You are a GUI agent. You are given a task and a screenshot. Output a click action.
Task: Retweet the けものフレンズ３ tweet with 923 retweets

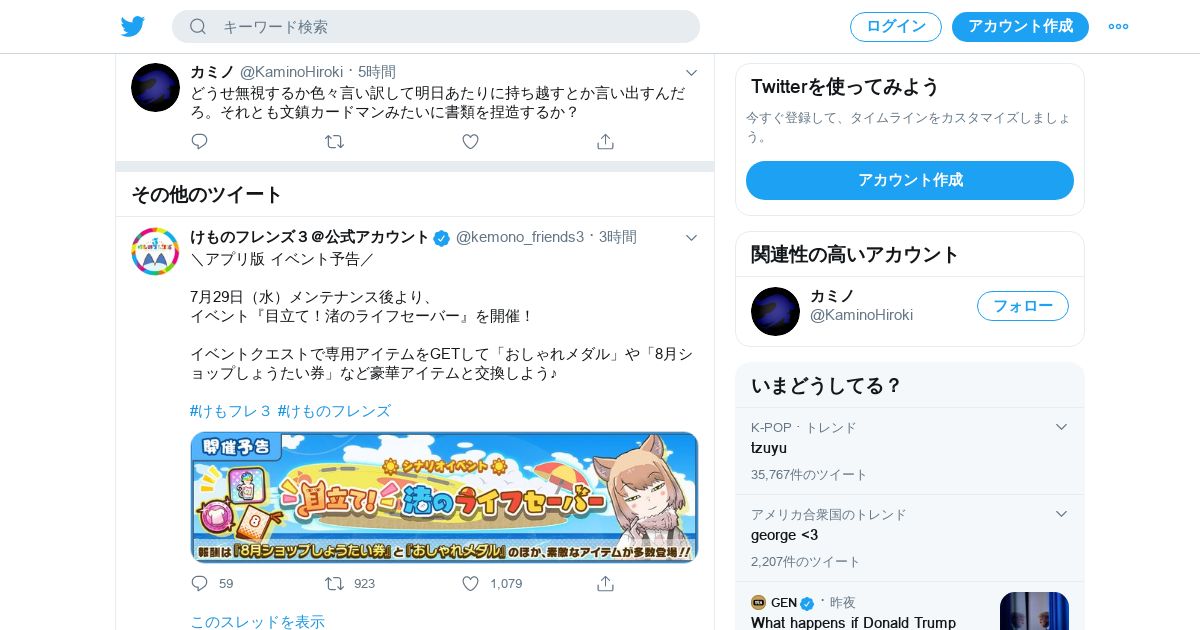pos(334,583)
